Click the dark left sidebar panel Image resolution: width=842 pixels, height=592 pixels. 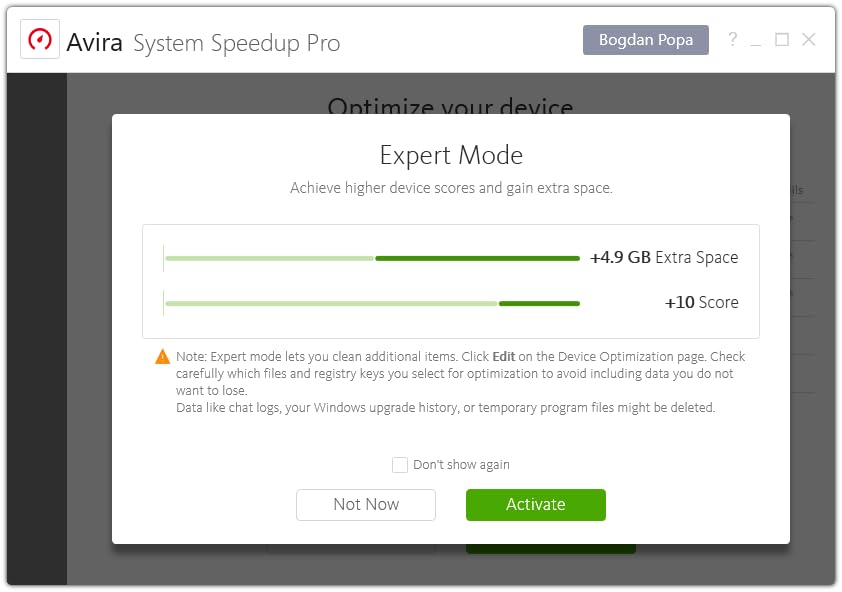[37, 328]
